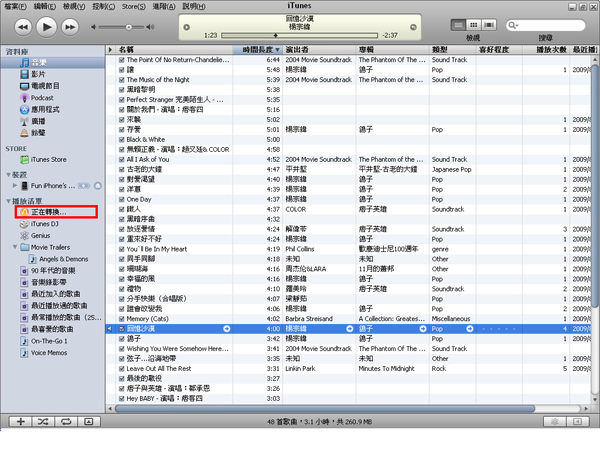The image size is (600, 450).
Task: Switch to grid view
Action: click(473, 25)
